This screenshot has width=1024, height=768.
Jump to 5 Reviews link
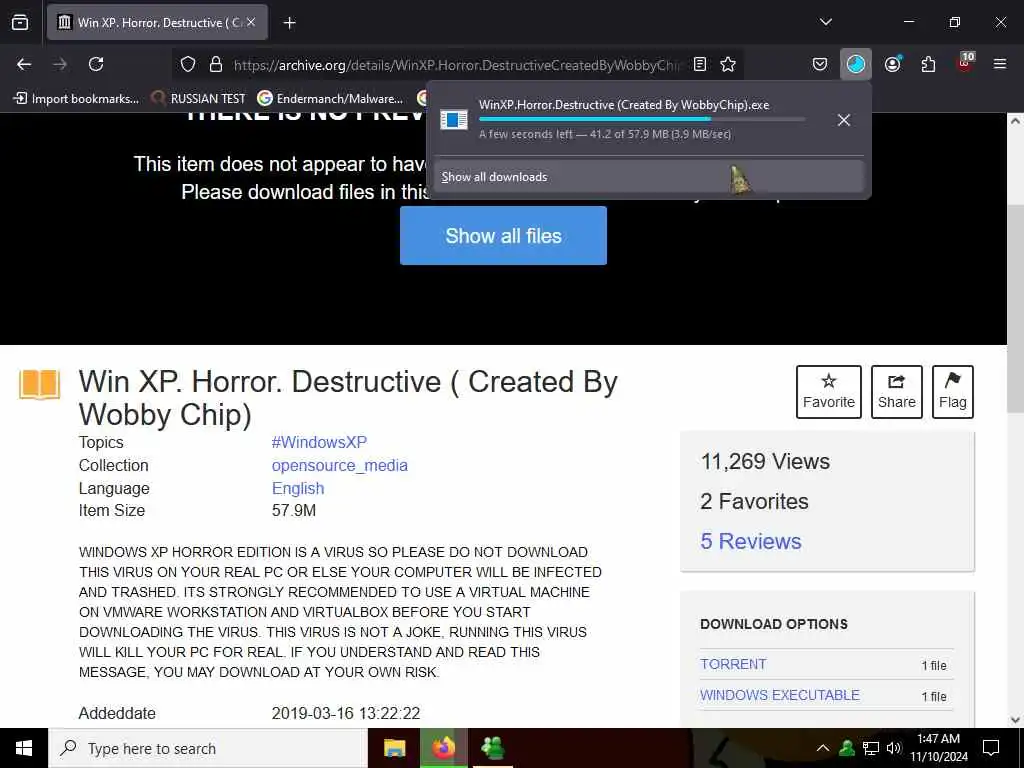pos(750,541)
